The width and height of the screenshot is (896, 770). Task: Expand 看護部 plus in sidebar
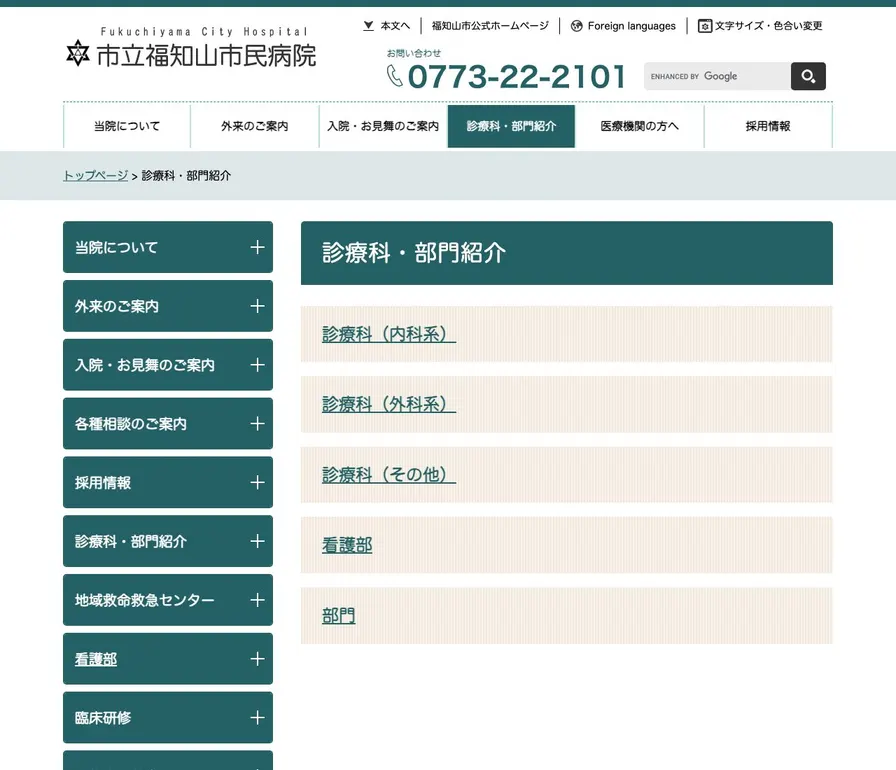click(257, 659)
